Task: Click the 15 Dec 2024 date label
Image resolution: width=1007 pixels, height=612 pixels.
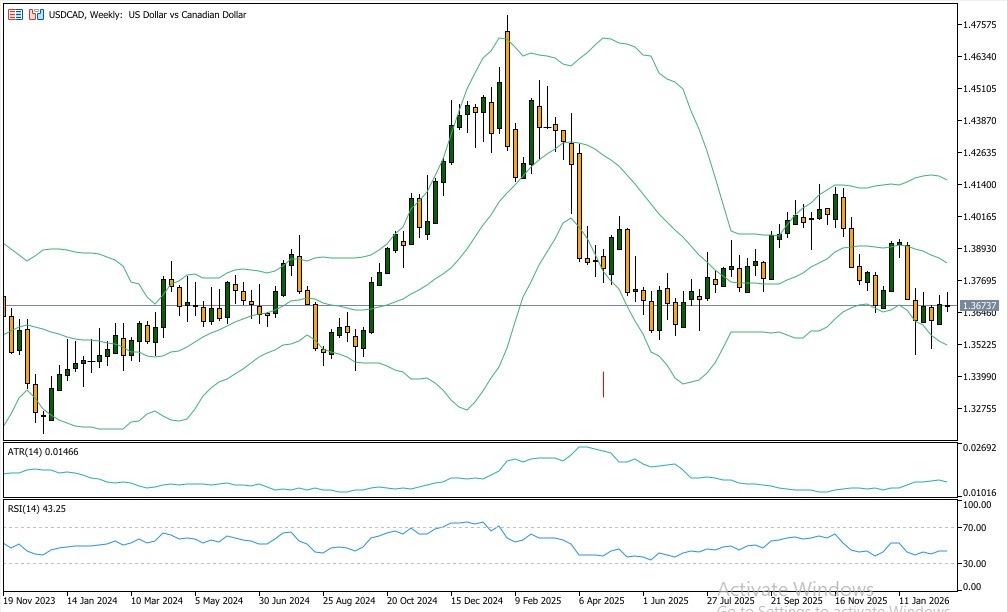Action: point(476,601)
